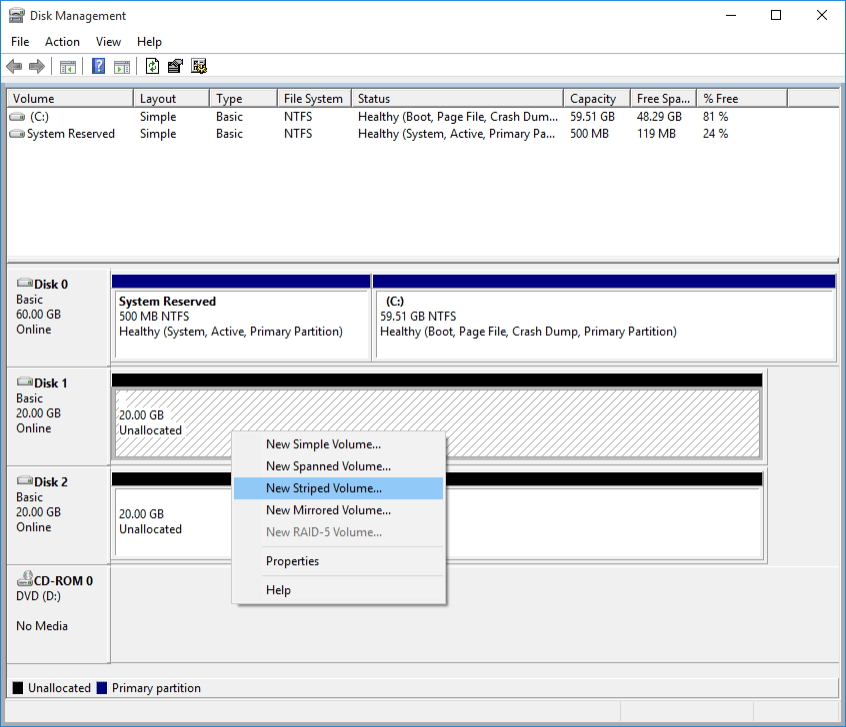The width and height of the screenshot is (846, 727).
Task: Click 'Healthy (Boot, Page File, Crash Dum...' status cell
Action: [458, 117]
